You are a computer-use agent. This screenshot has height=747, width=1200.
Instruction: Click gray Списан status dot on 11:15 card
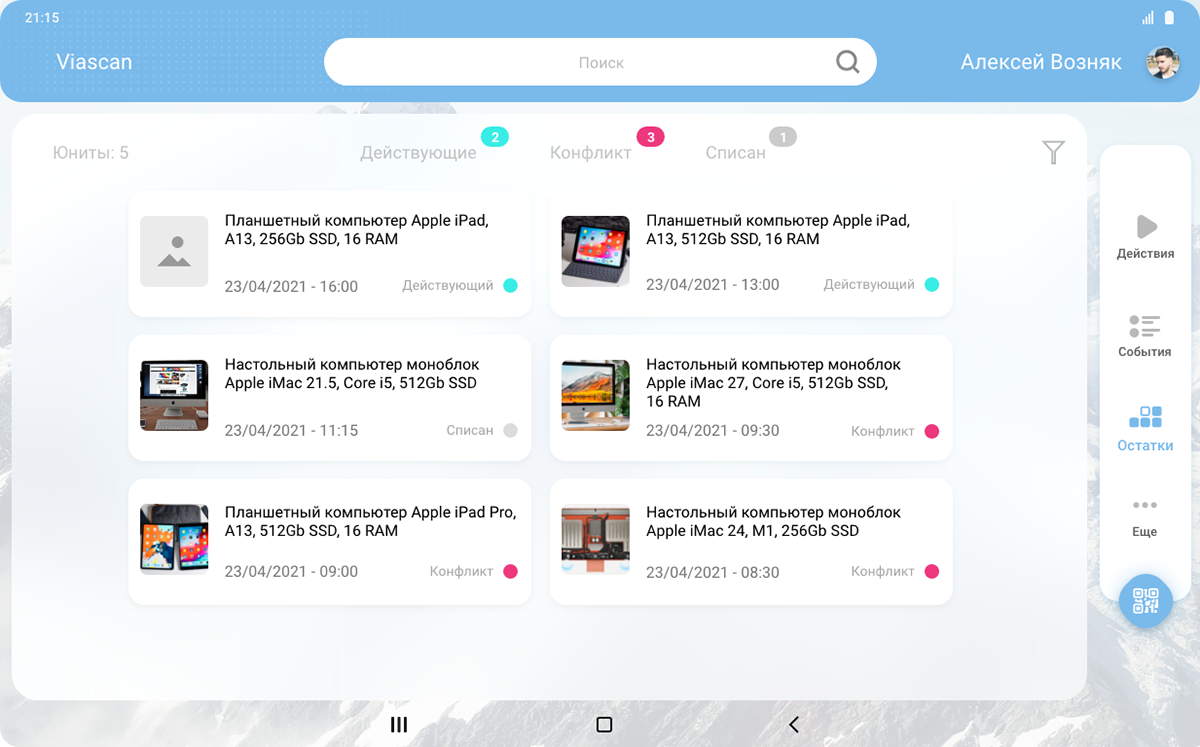[510, 431]
